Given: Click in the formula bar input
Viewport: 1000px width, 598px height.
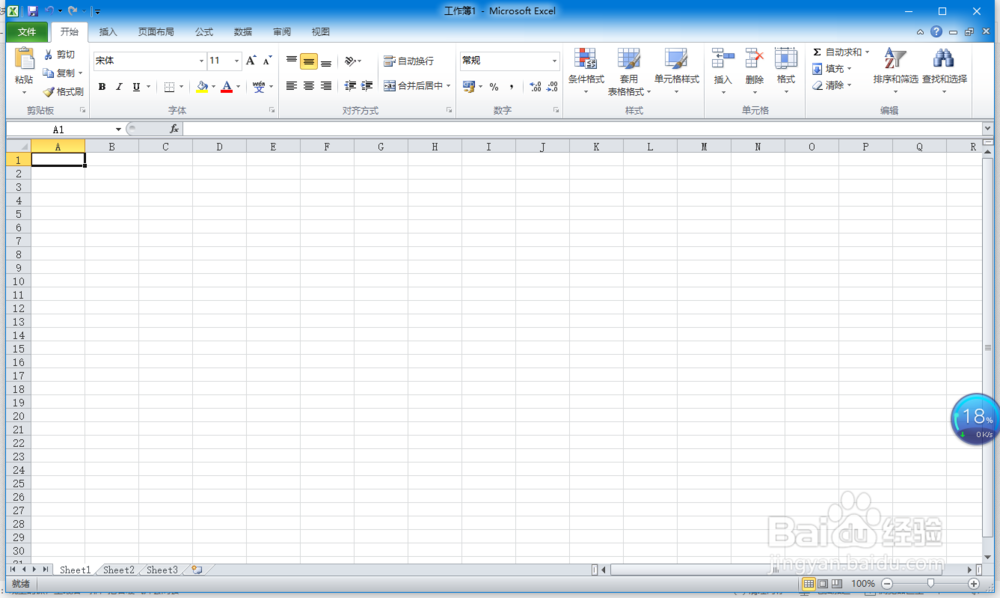Looking at the screenshot, I should [582, 129].
